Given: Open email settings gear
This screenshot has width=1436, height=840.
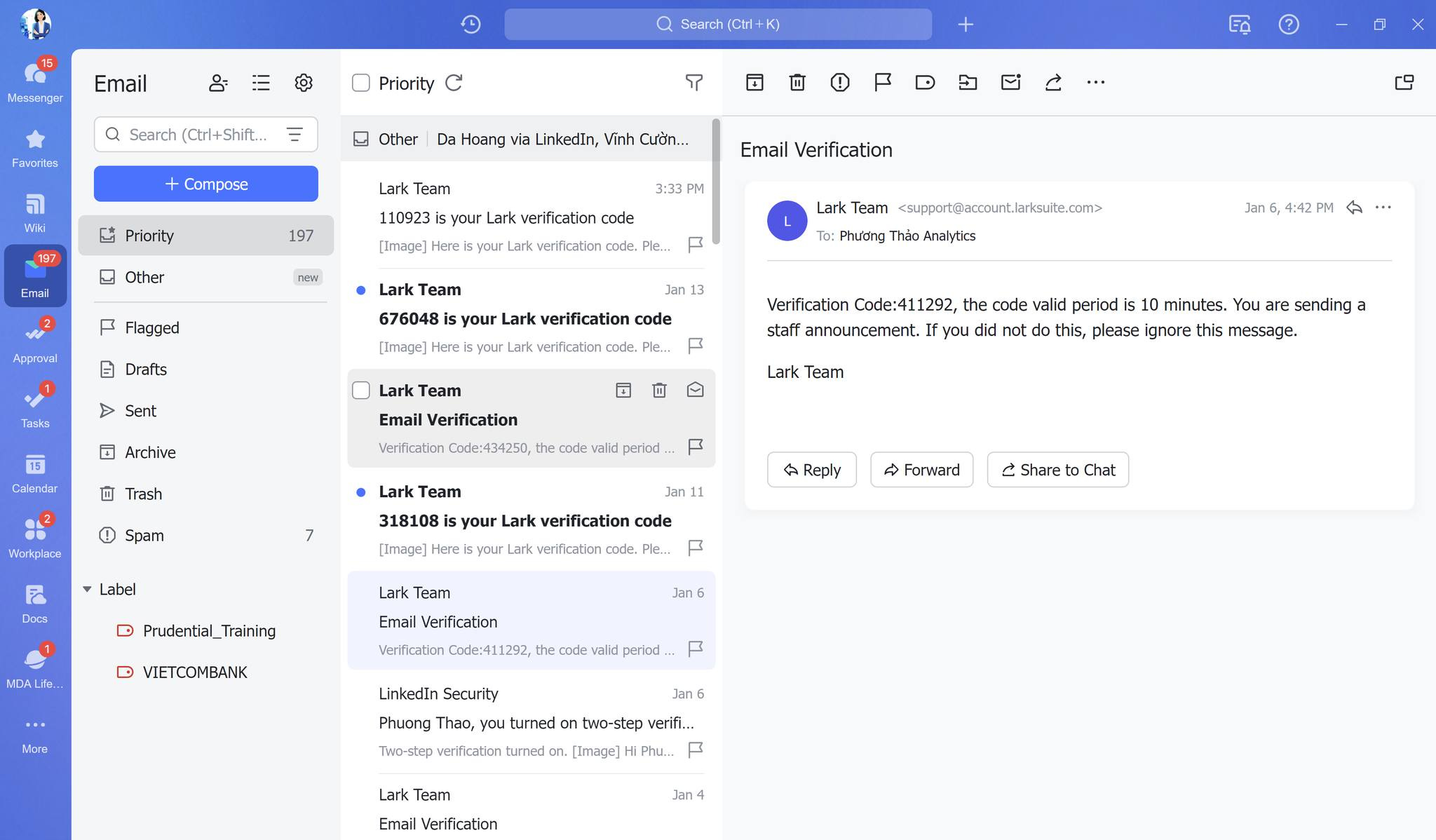Looking at the screenshot, I should point(303,83).
